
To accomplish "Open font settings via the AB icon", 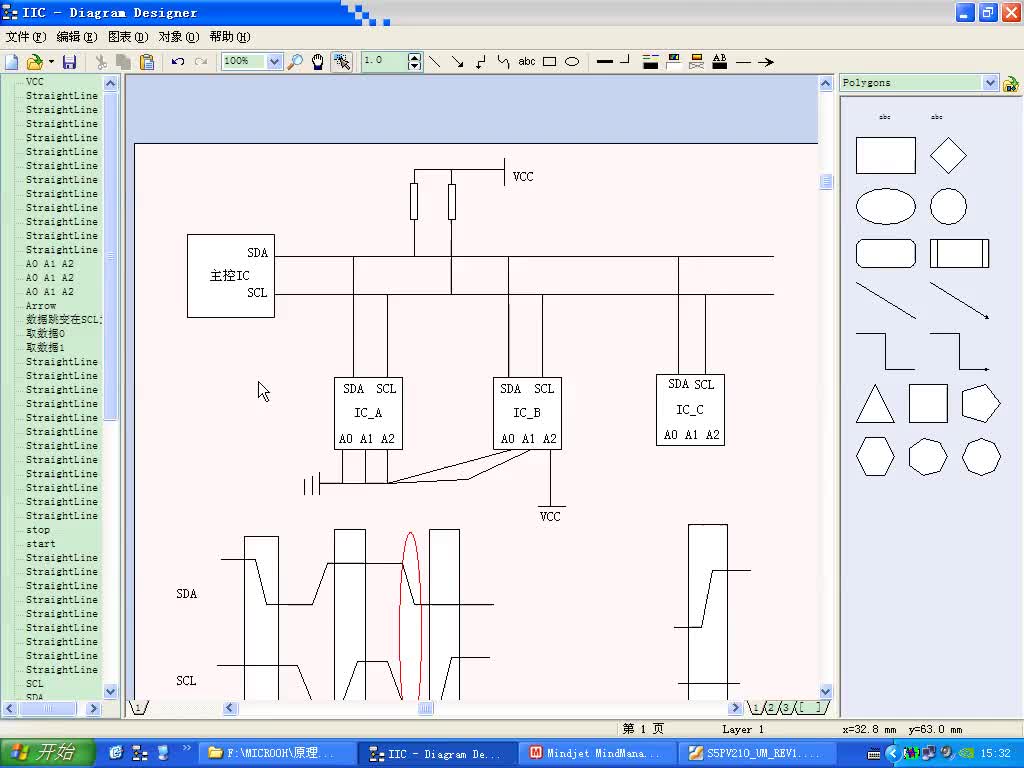I will [x=720, y=61].
